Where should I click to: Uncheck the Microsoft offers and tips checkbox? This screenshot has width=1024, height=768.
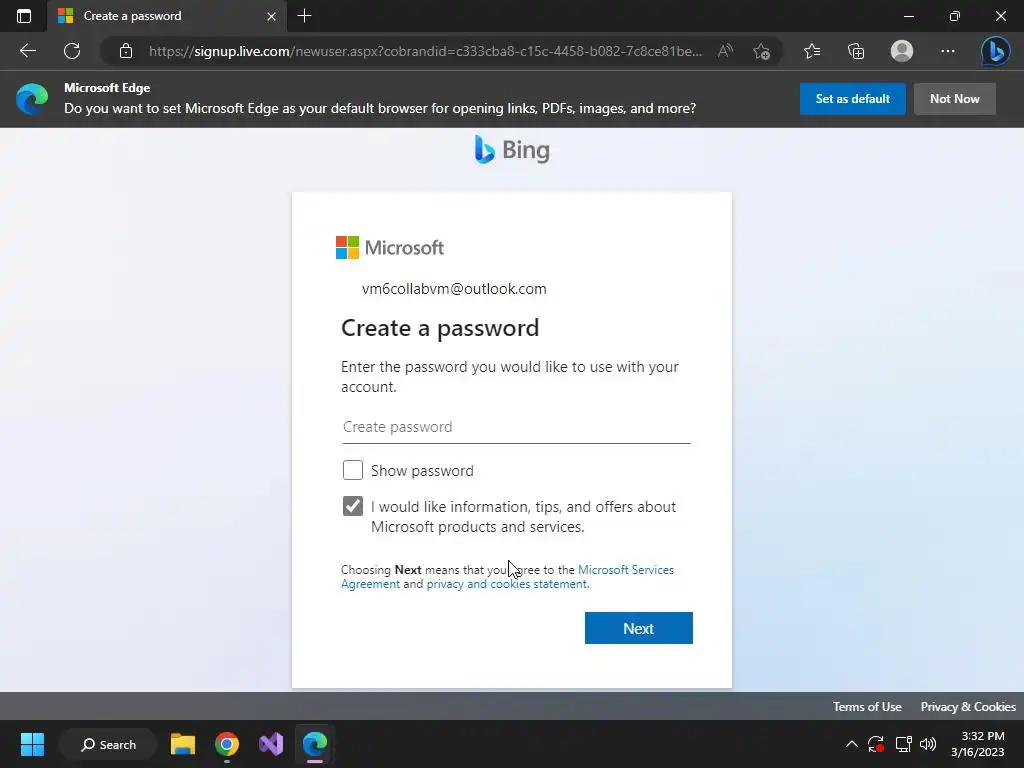pos(353,506)
